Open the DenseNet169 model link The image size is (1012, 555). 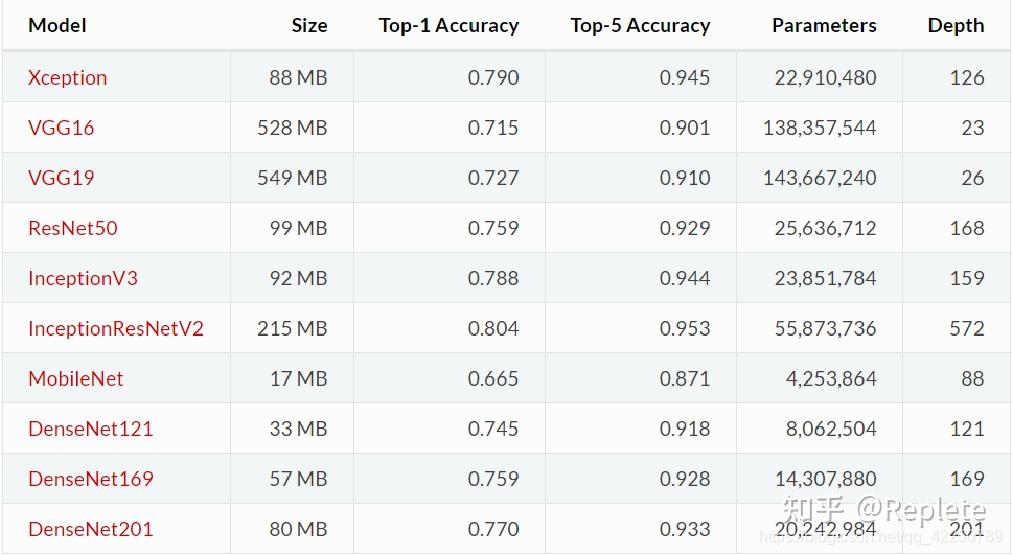(x=91, y=479)
